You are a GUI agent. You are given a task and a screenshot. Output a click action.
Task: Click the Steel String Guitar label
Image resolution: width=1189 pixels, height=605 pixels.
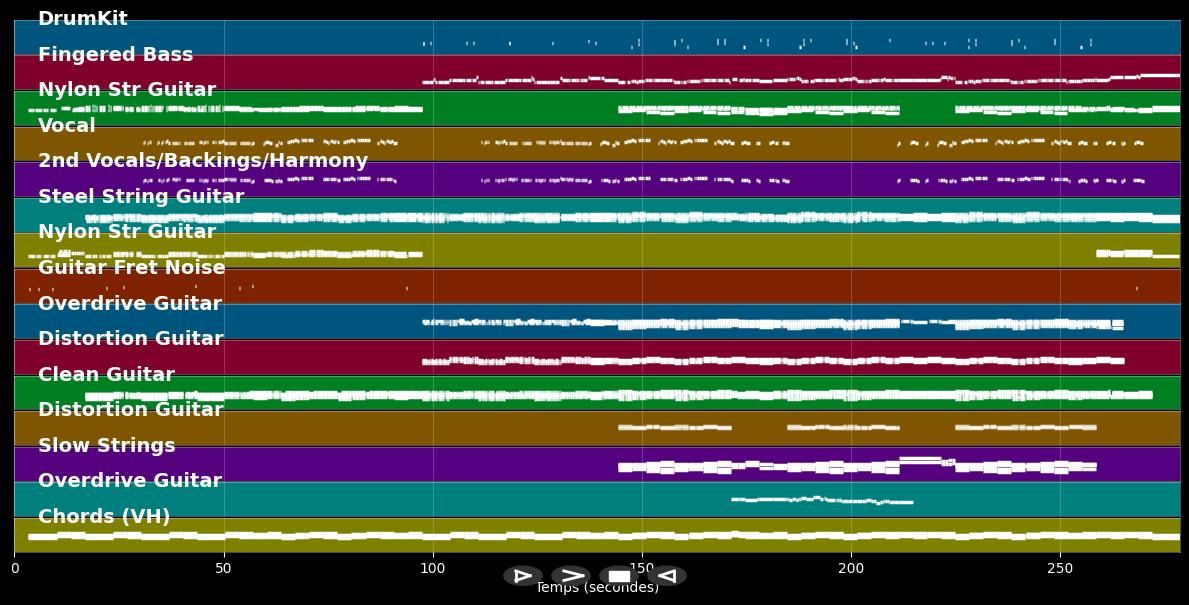click(141, 197)
